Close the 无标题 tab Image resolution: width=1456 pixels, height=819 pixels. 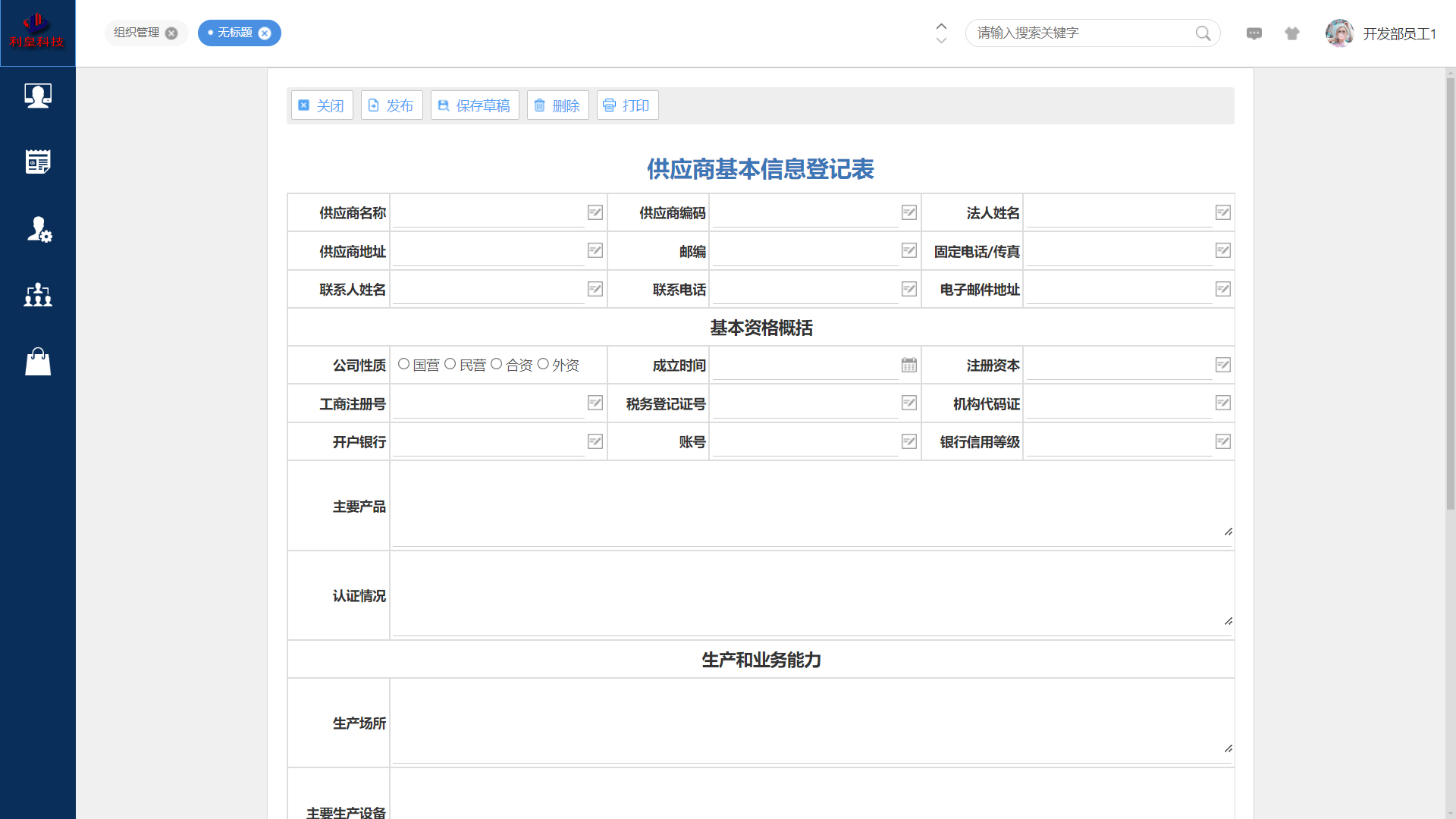click(x=265, y=33)
